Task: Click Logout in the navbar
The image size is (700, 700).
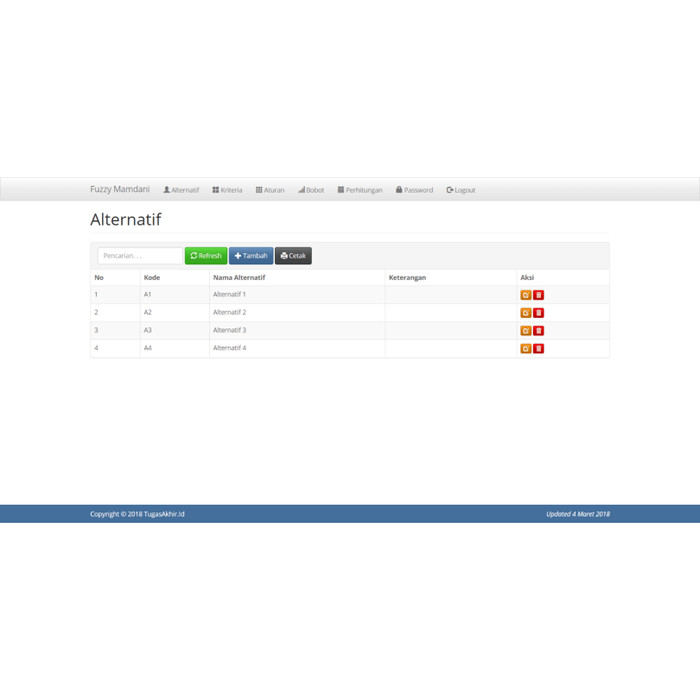Action: 461,190
